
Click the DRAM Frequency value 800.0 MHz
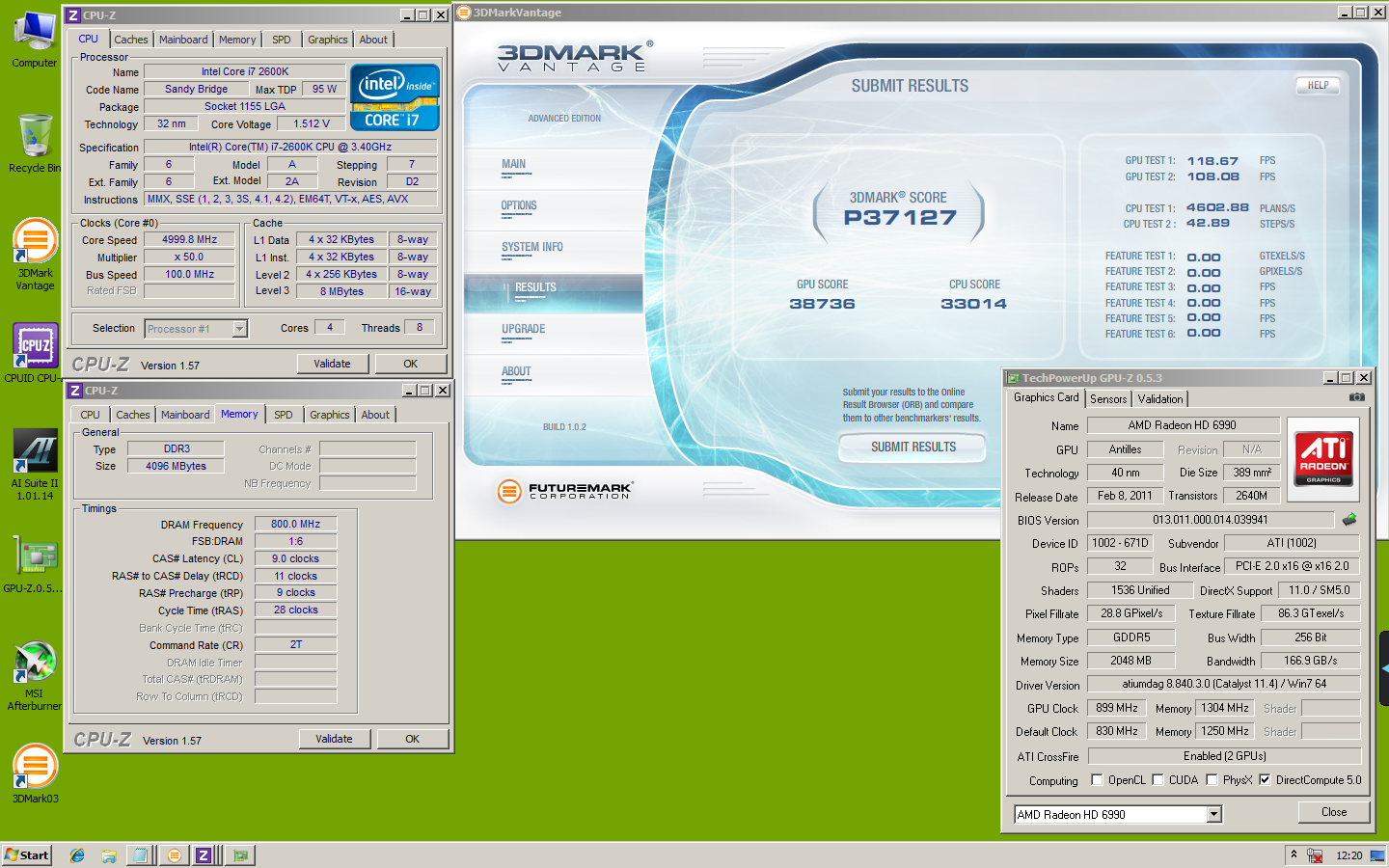click(295, 525)
